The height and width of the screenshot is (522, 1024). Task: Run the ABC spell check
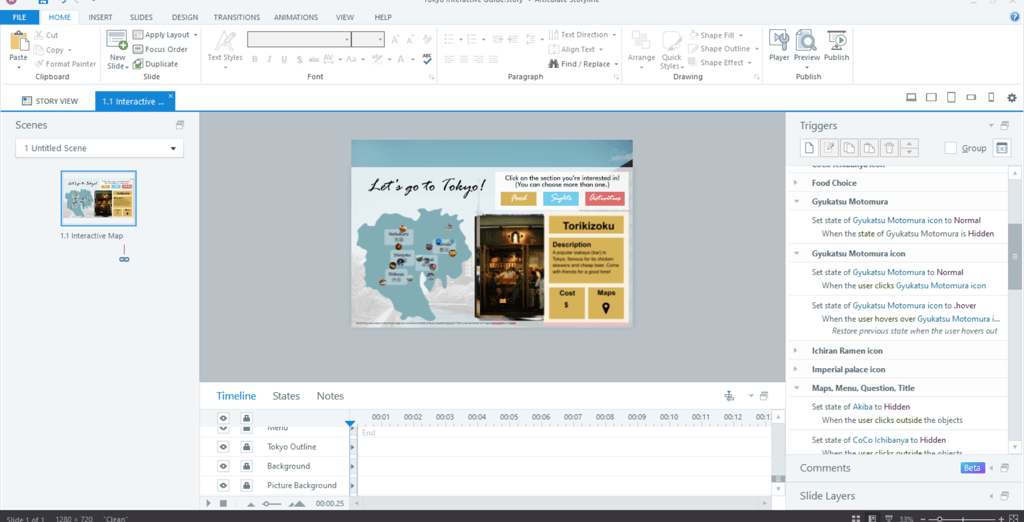pos(427,59)
